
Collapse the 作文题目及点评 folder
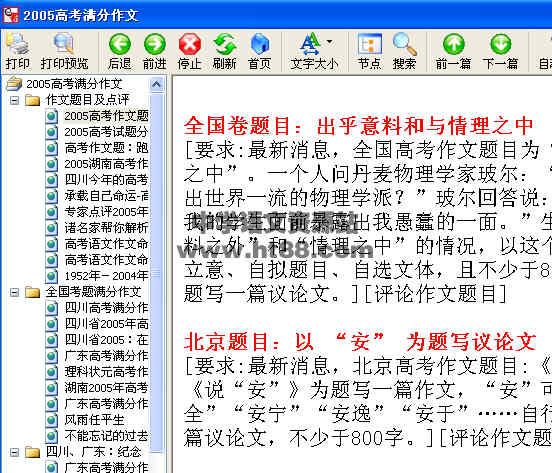[x=14, y=100]
